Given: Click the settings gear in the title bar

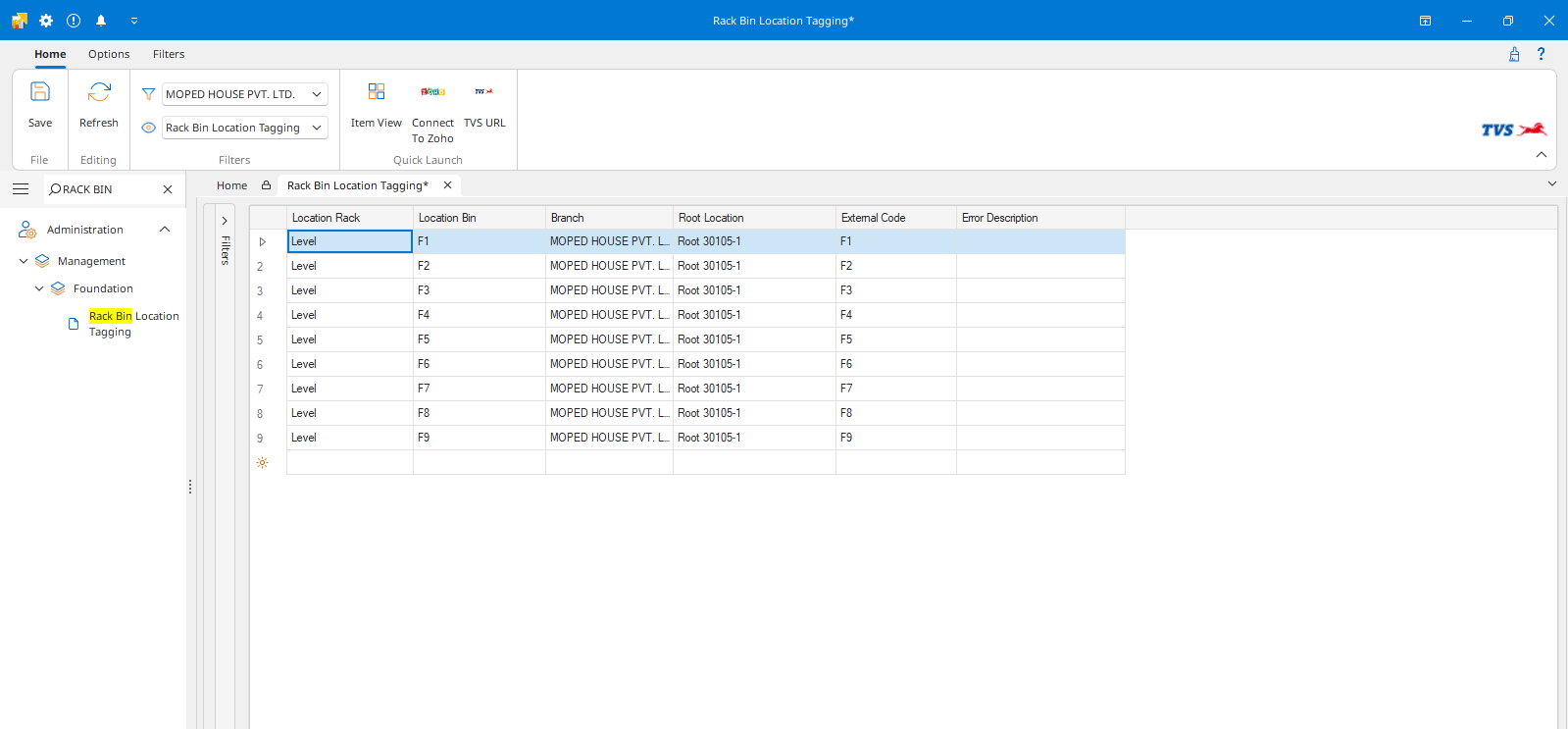Looking at the screenshot, I should (46, 21).
